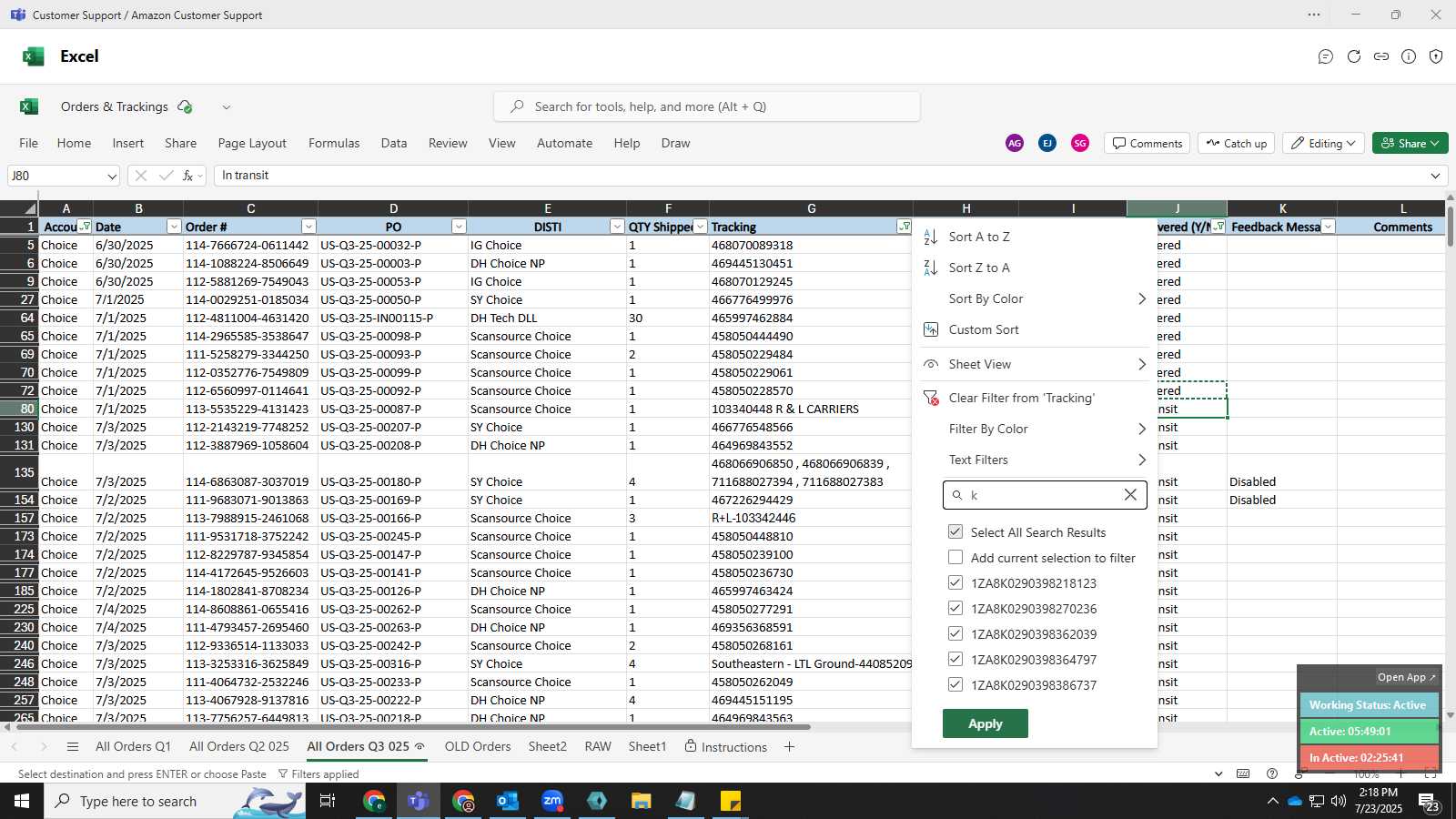
Task: Click the SG collaborator avatar
Action: pyautogui.click(x=1080, y=143)
